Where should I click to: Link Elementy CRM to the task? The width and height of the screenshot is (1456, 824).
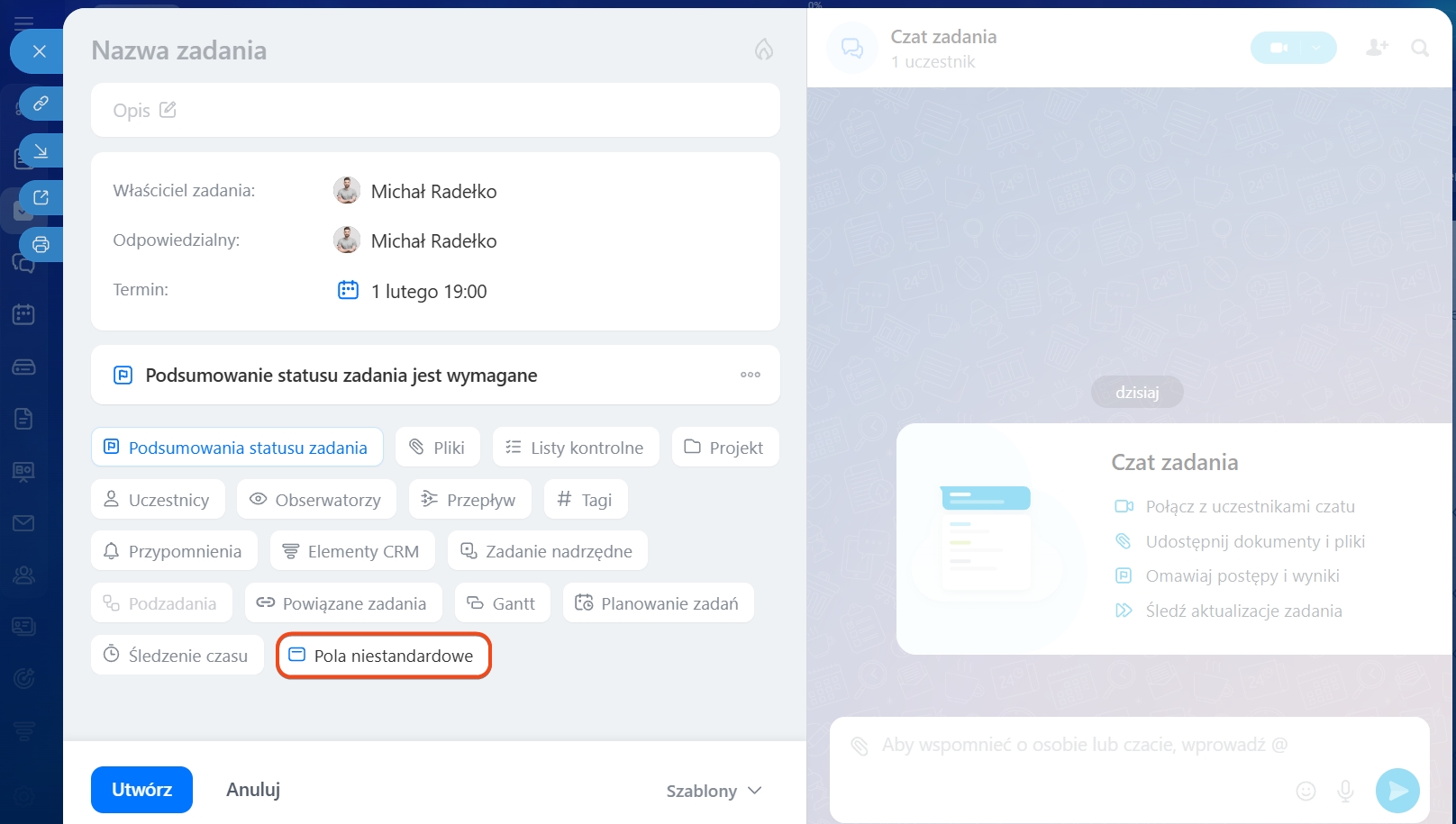click(x=352, y=551)
